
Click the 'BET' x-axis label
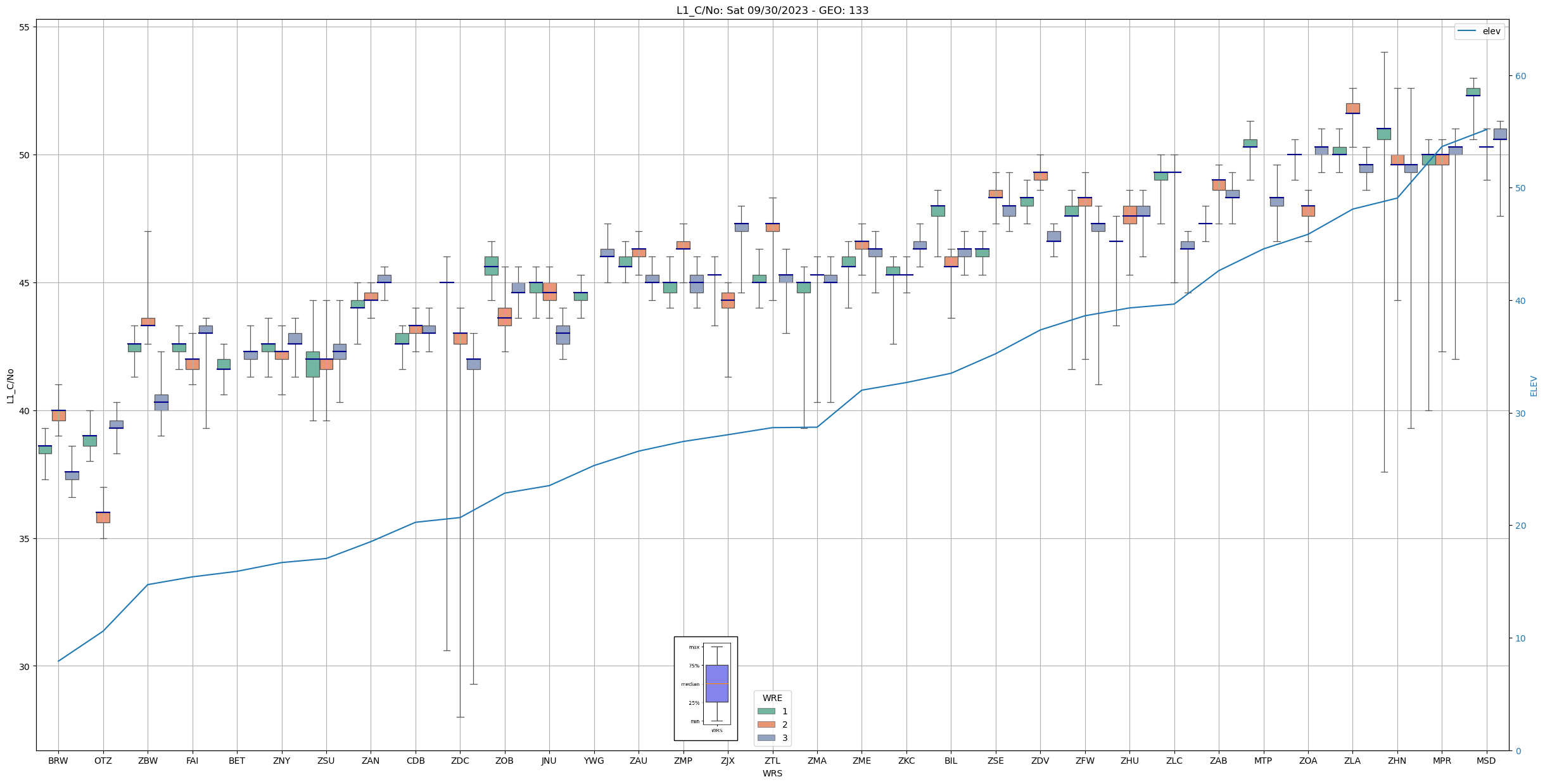coord(237,761)
